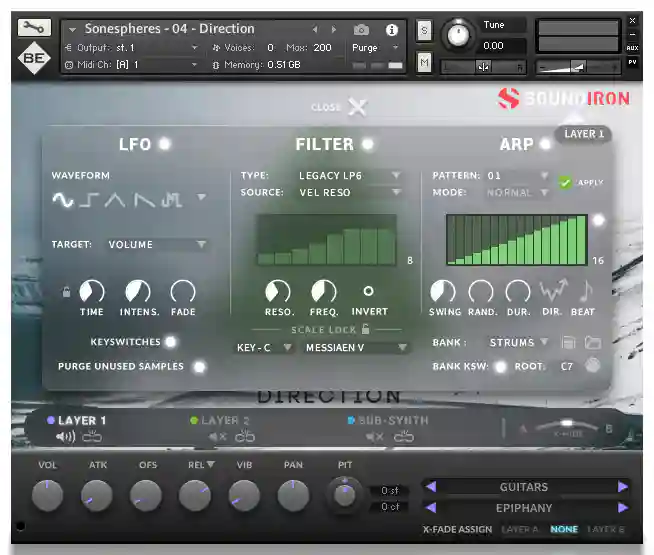This screenshot has height=555, width=654.
Task: Select next GUITARS category
Action: point(623,487)
